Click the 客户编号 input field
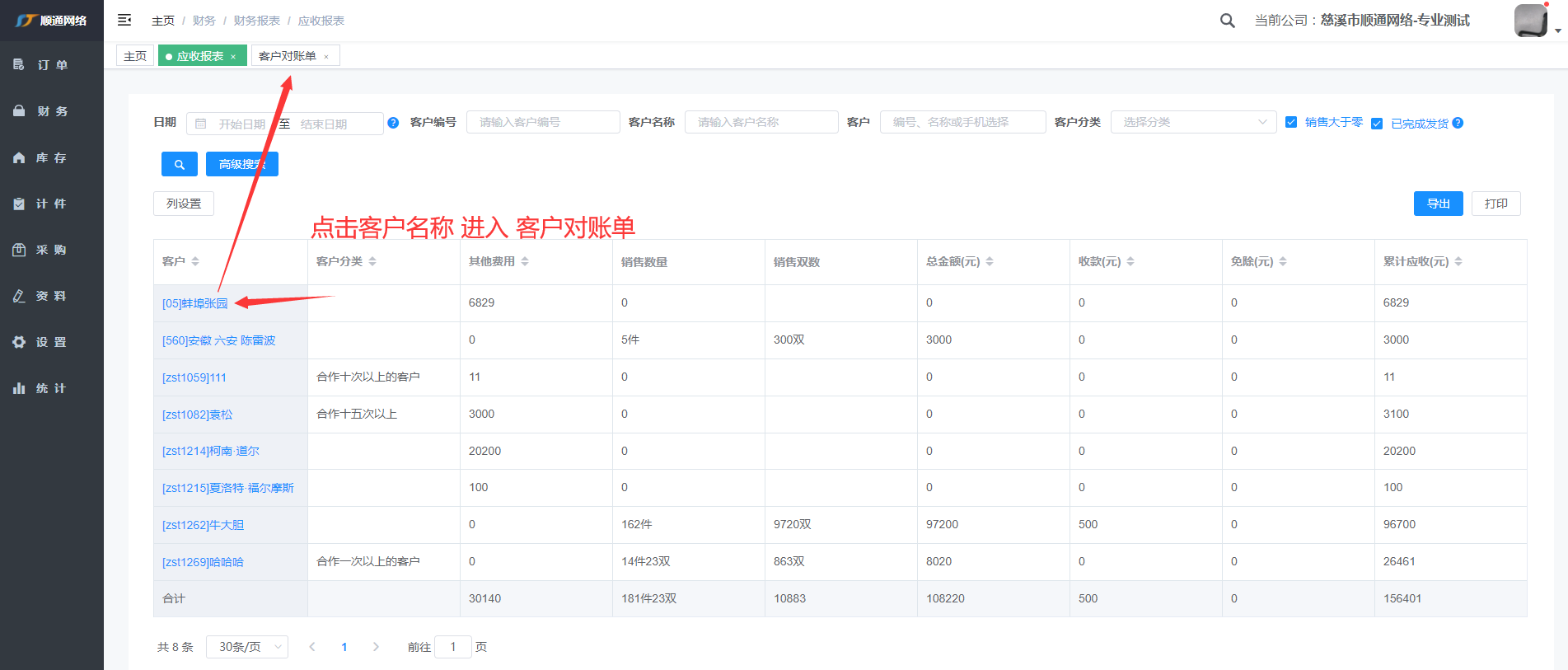Image resolution: width=1568 pixels, height=670 pixels. click(x=543, y=122)
